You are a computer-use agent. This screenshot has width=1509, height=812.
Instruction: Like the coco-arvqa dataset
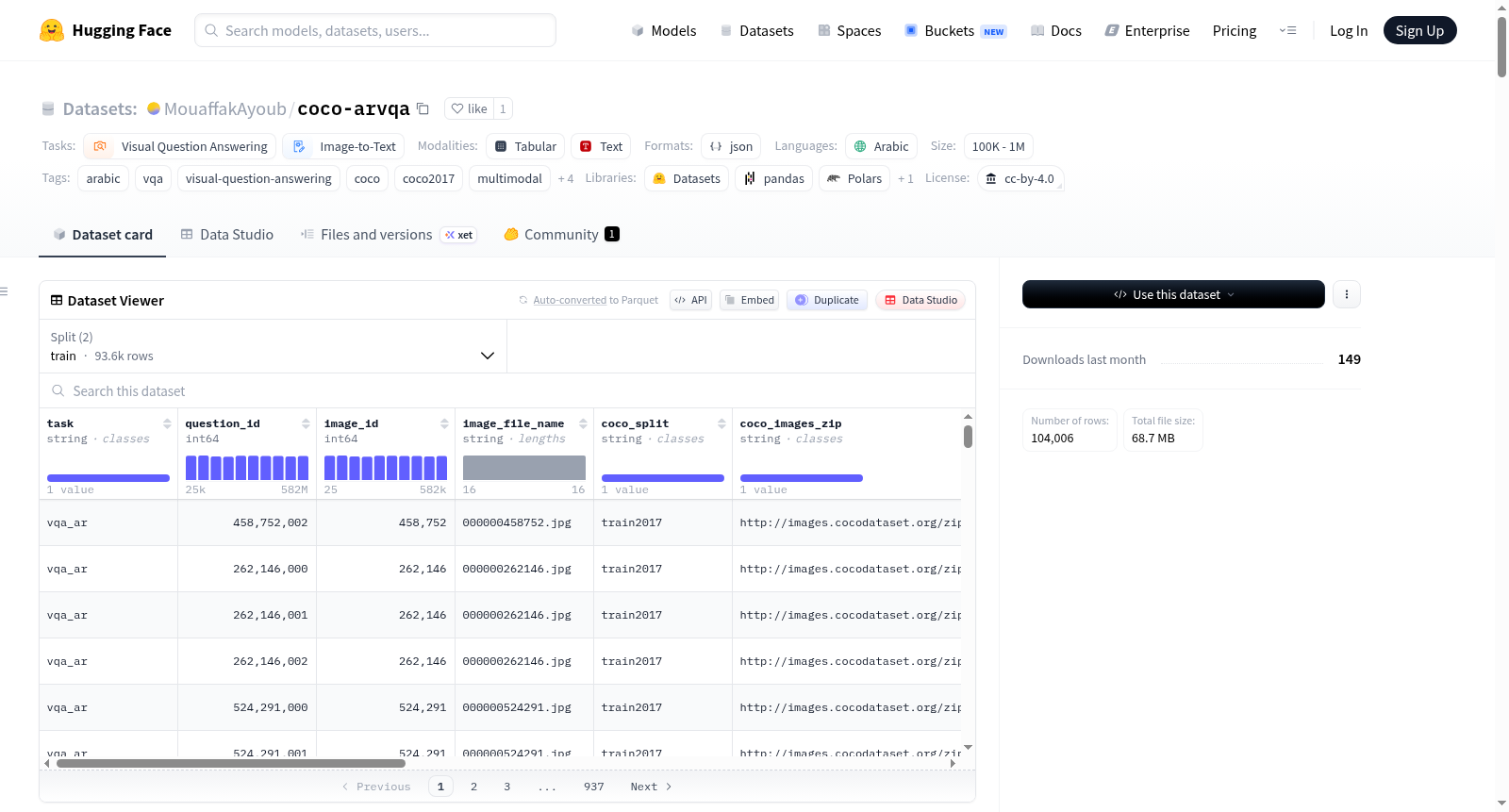pyautogui.click(x=470, y=108)
